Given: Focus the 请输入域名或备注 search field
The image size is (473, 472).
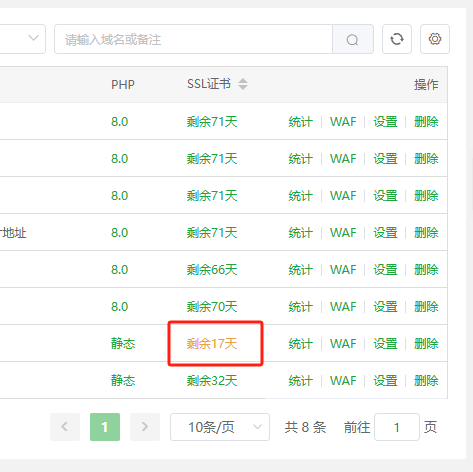Looking at the screenshot, I should click(193, 39).
